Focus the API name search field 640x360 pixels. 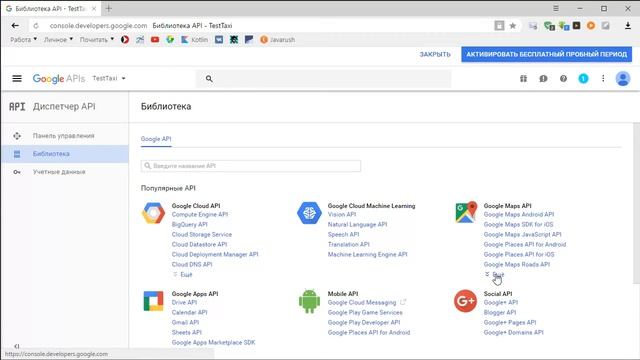click(x=251, y=166)
